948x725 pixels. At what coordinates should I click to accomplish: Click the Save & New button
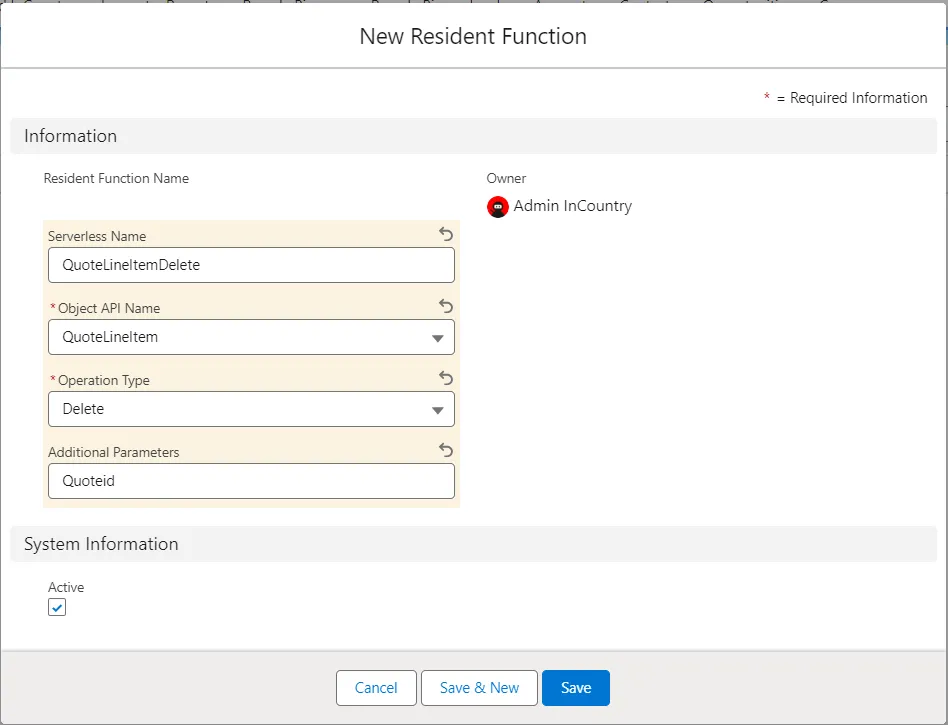point(479,688)
